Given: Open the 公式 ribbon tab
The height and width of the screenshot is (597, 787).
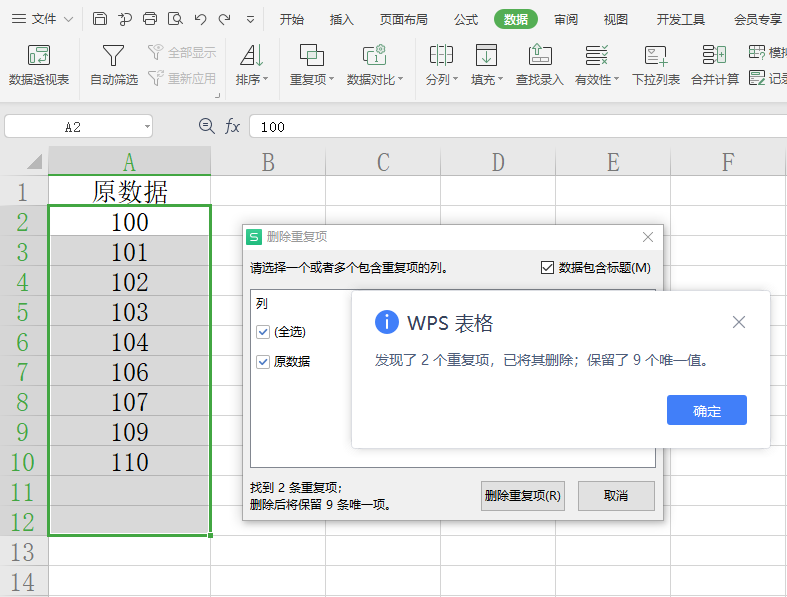Looking at the screenshot, I should tap(466, 19).
